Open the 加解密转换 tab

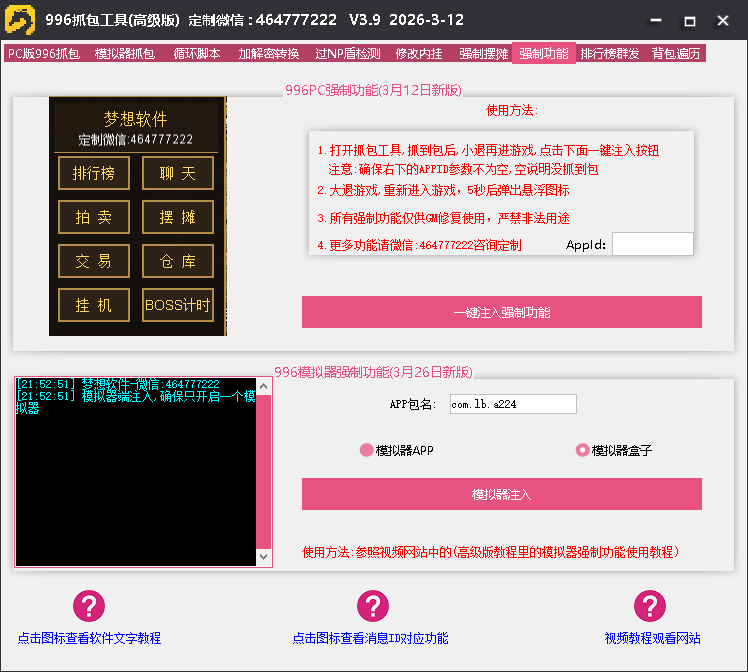point(269,54)
